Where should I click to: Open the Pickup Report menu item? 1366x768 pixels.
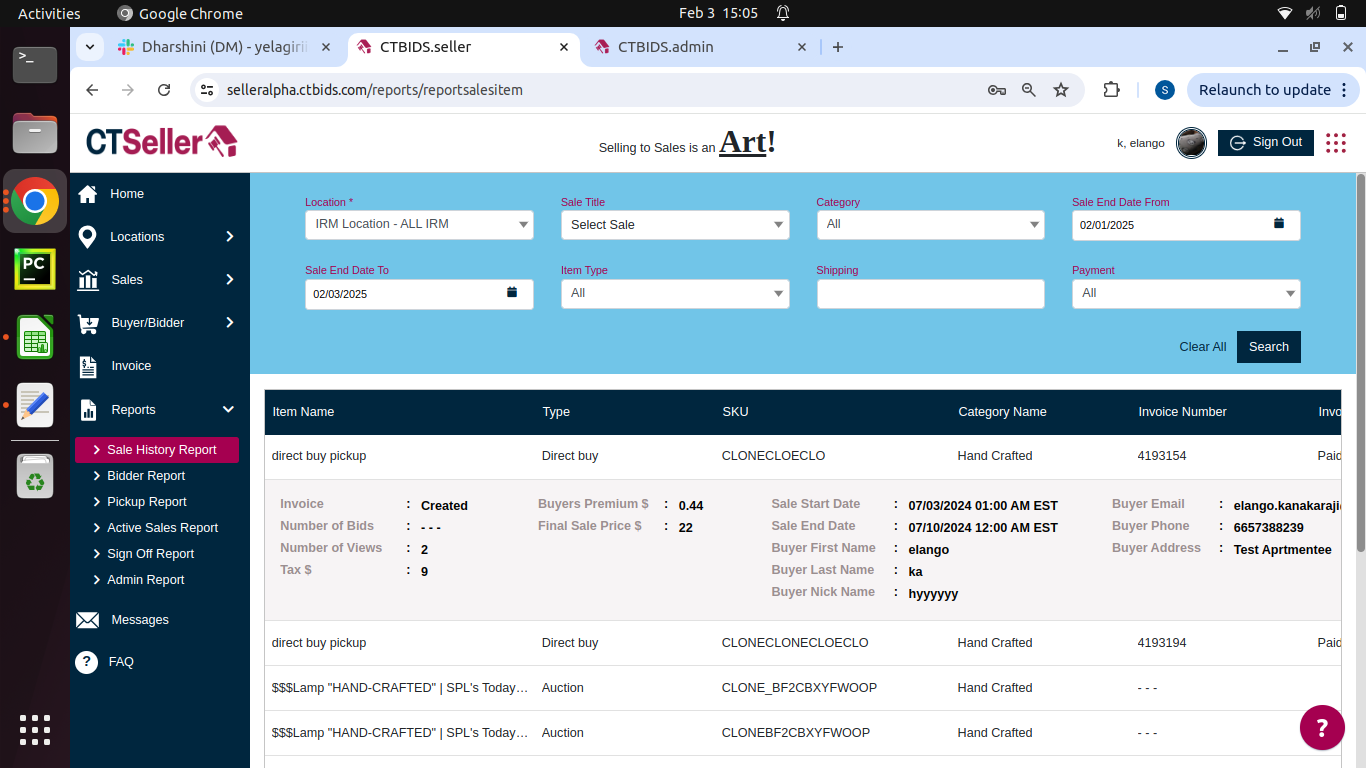[147, 502]
